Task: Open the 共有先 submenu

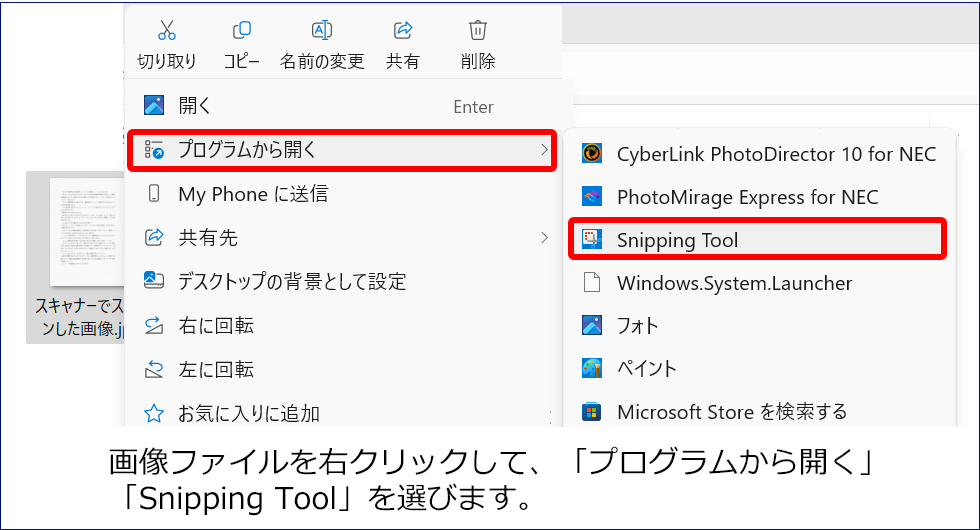Action: [x=342, y=238]
